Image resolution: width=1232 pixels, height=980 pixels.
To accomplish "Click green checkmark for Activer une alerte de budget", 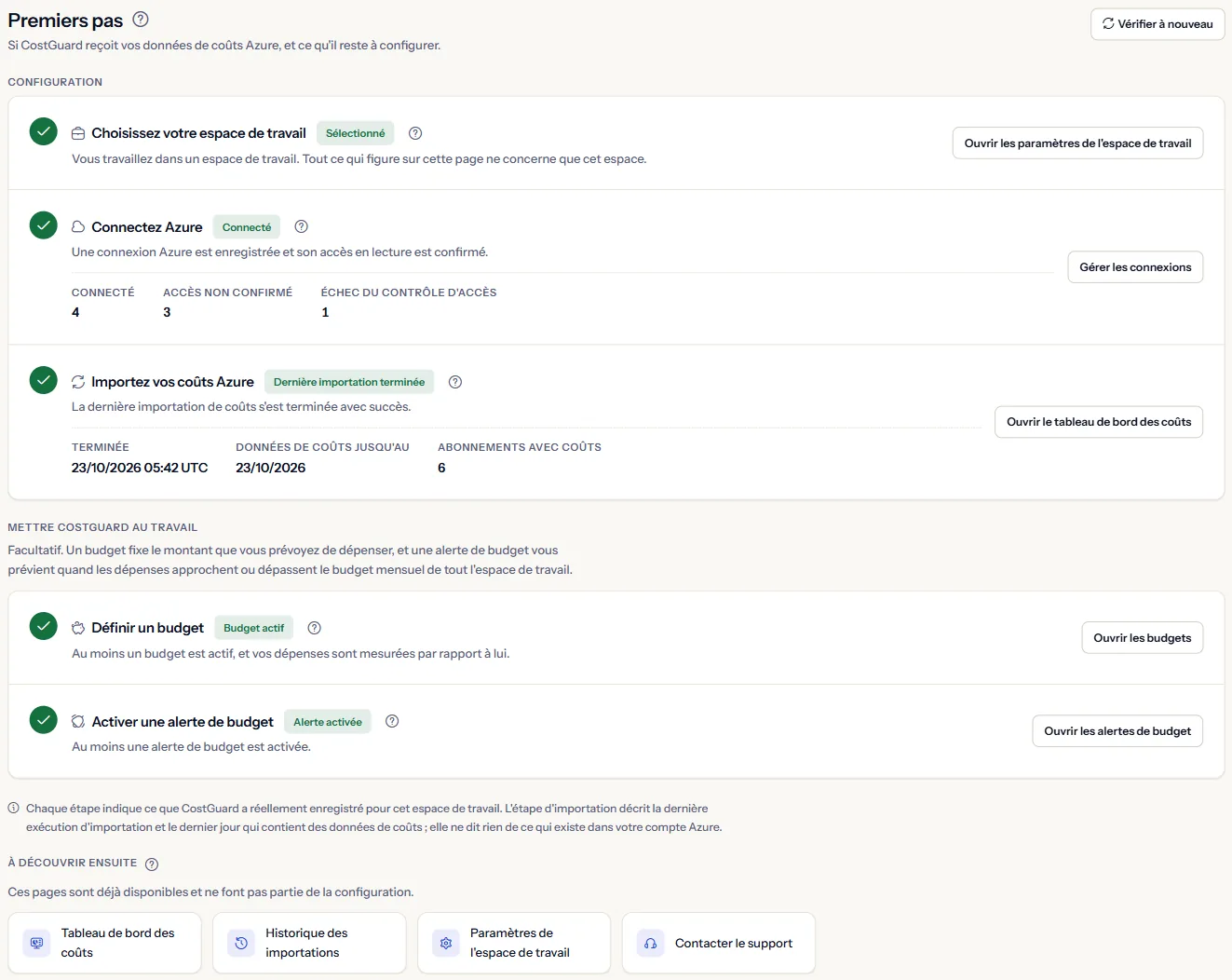I will coord(44,719).
